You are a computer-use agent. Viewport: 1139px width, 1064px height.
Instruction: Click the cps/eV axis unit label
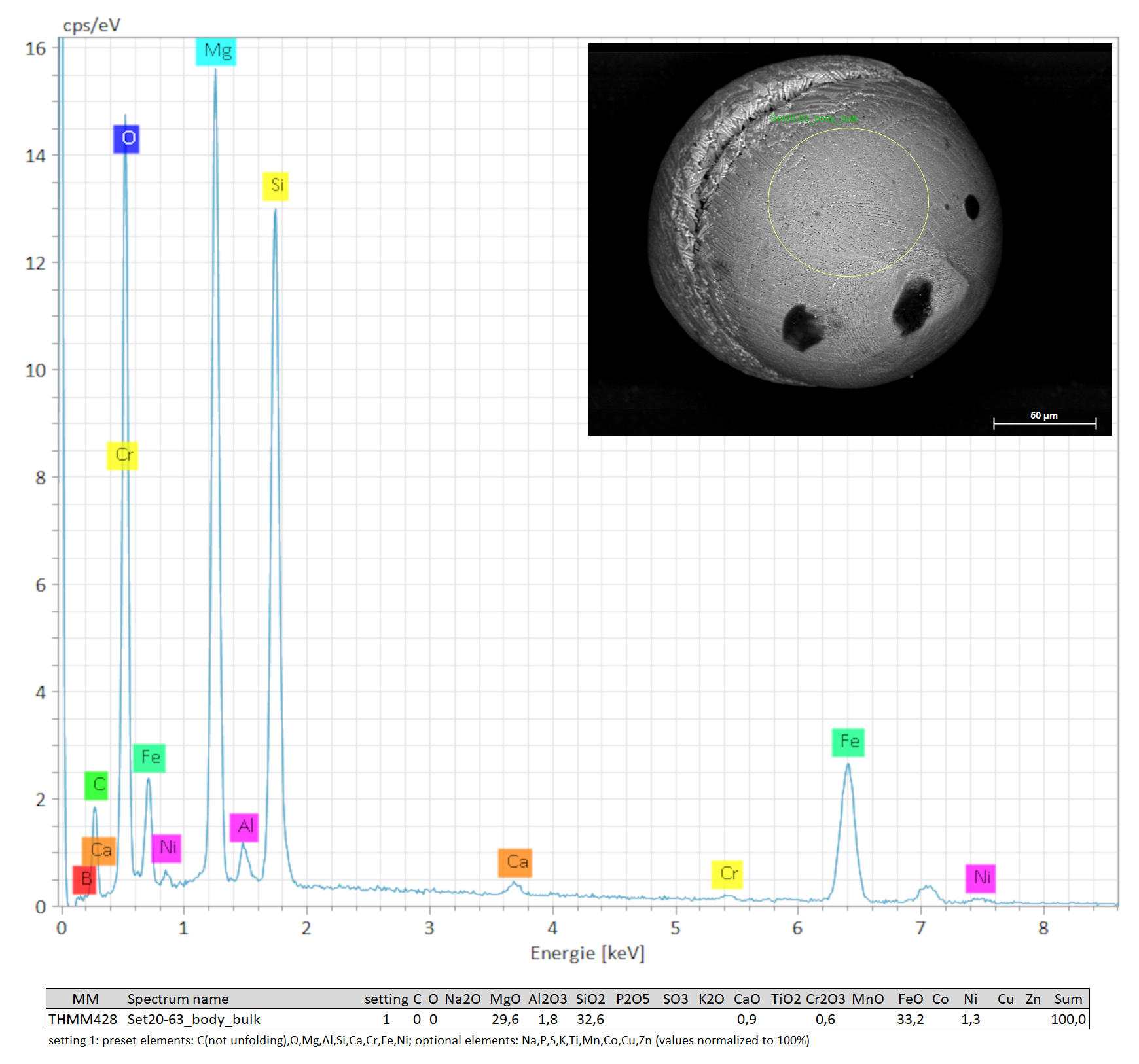coord(91,26)
